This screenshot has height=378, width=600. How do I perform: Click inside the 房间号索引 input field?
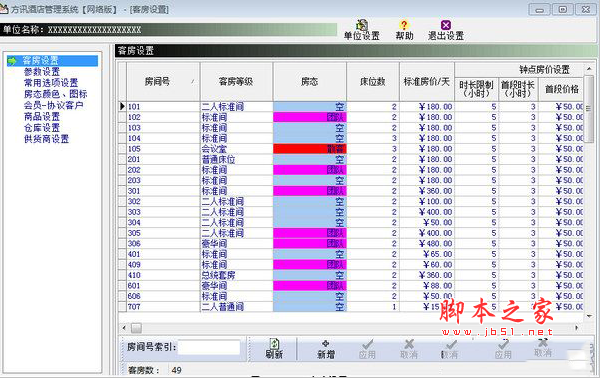click(209, 347)
